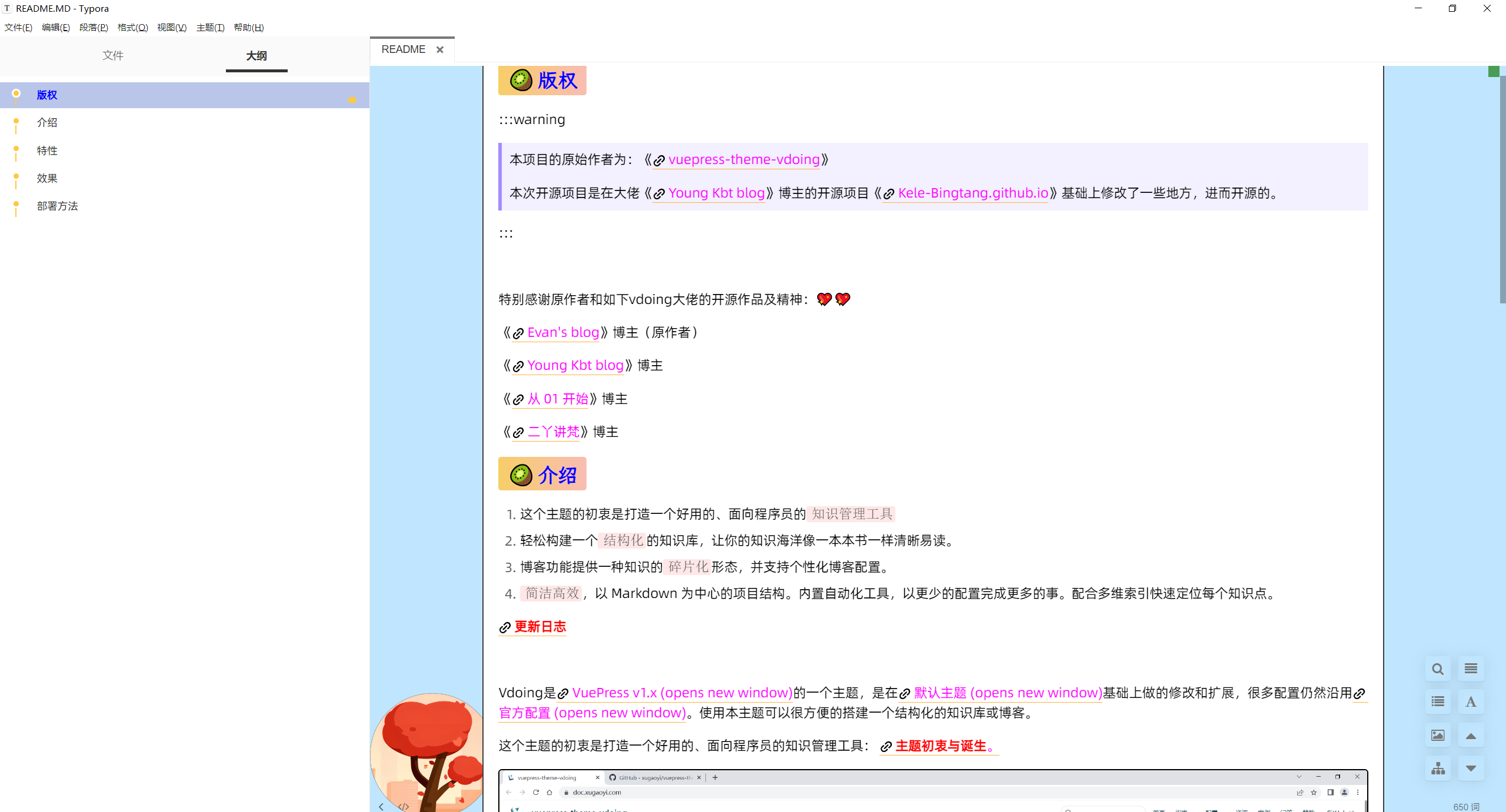Switch sidebar to the 文件 tab
The width and height of the screenshot is (1506, 812).
point(113,55)
